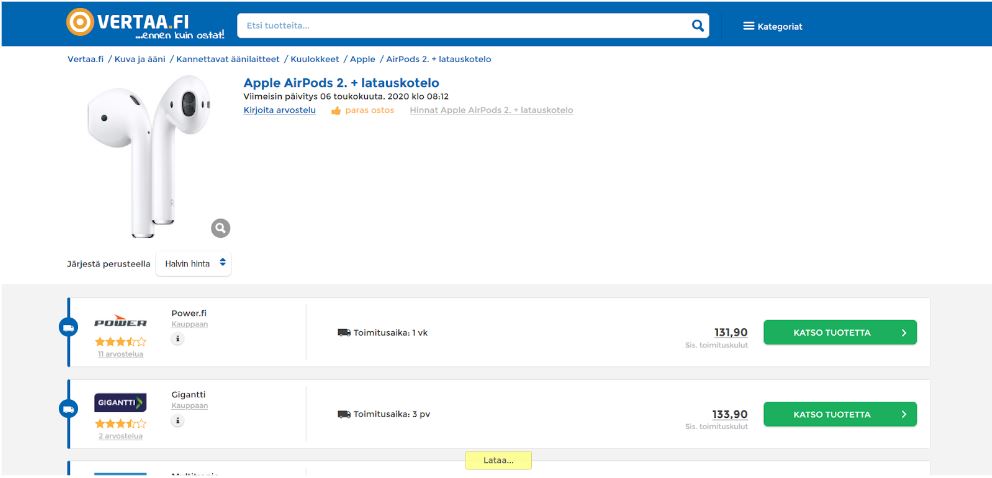Click the 133,90 price
The image size is (992, 478).
pos(730,415)
